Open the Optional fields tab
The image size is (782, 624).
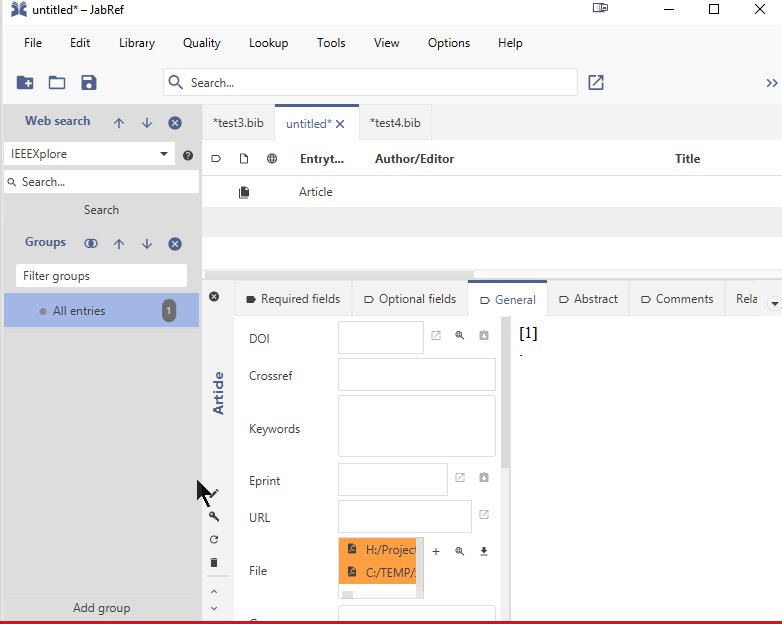pyautogui.click(x=410, y=299)
